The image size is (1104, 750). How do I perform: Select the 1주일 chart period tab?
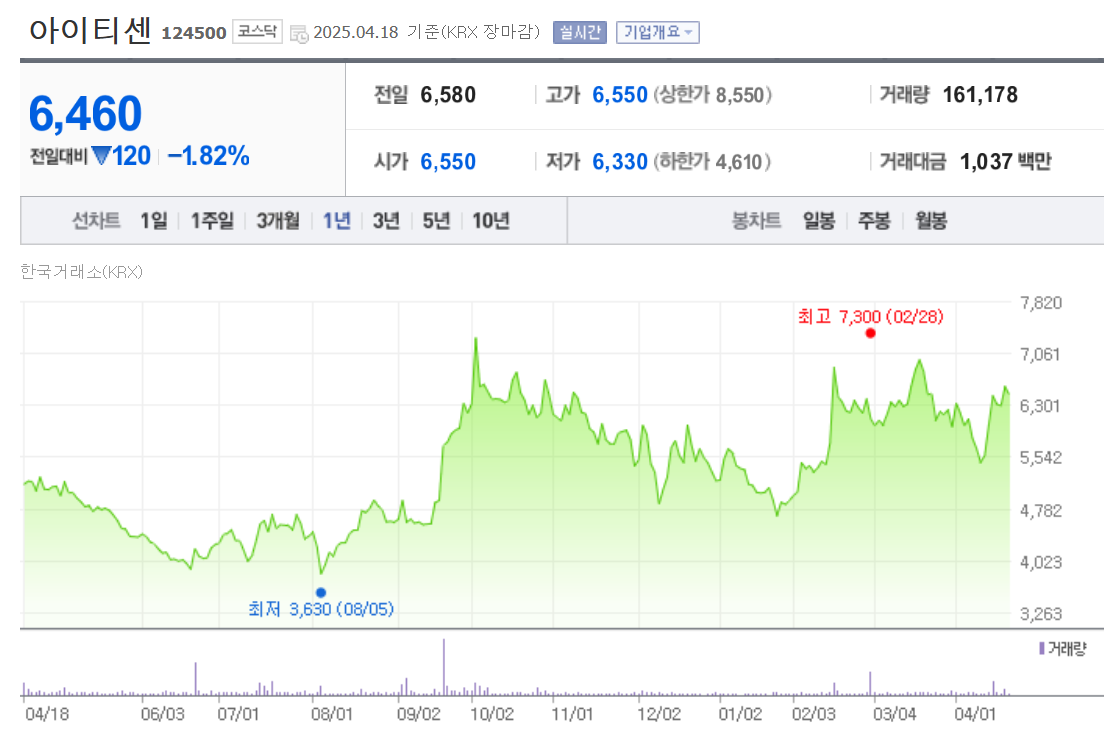click(x=210, y=220)
